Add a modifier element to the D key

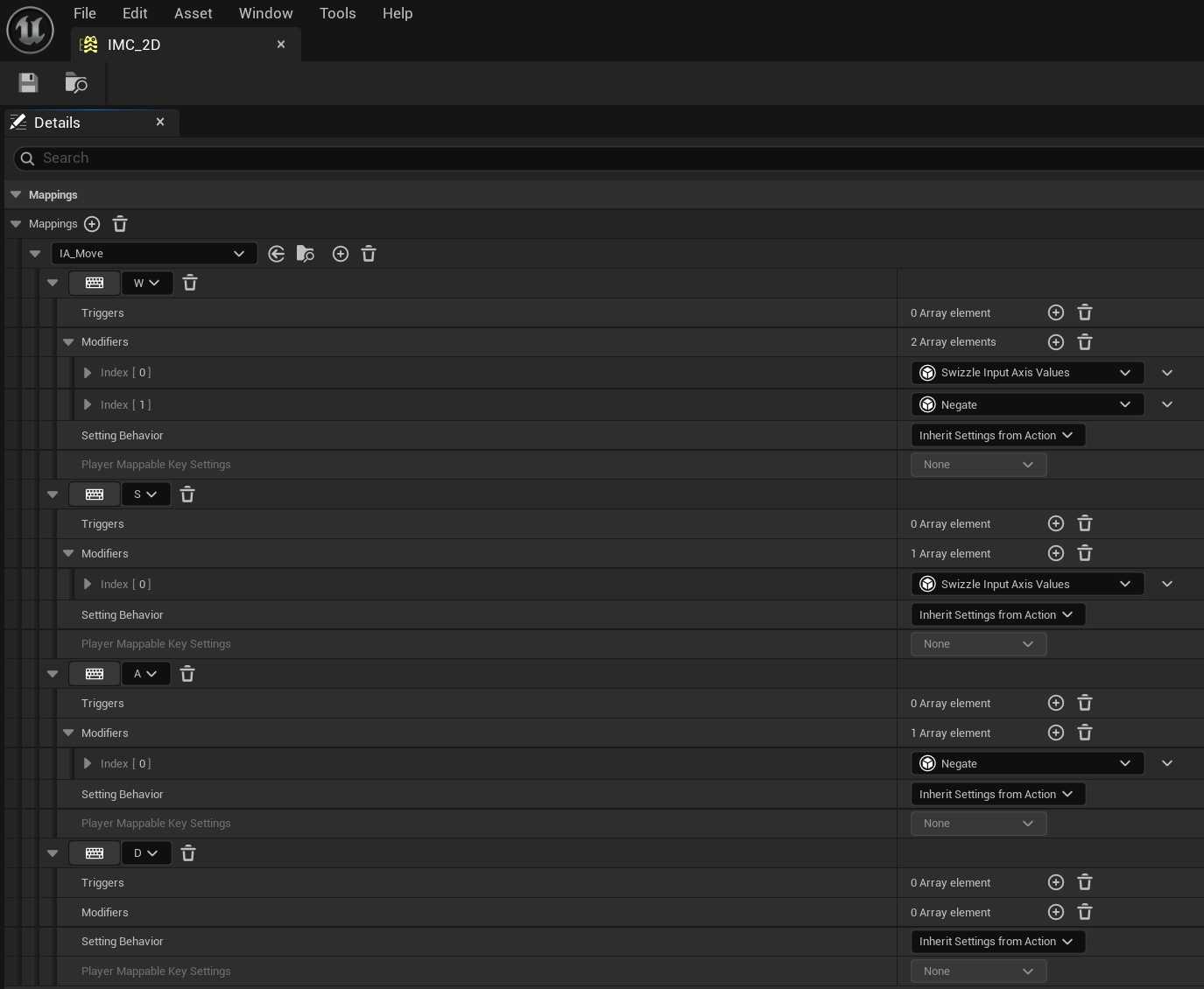point(1056,912)
